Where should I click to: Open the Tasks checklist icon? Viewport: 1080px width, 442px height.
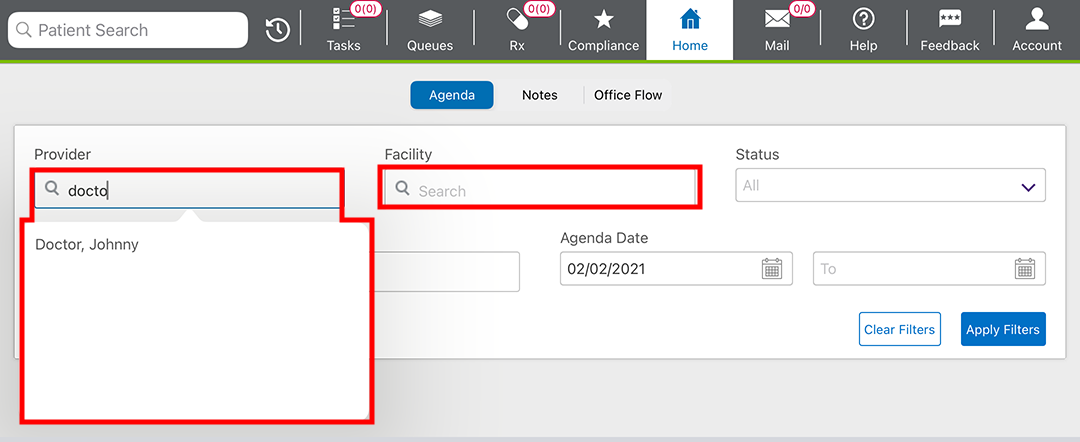click(343, 20)
